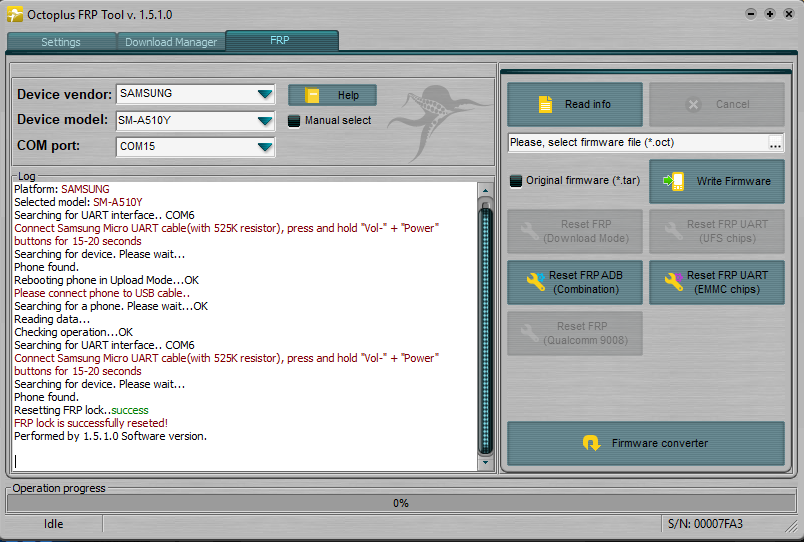The image size is (804, 542).
Task: Click the firmware file path input field
Action: [638, 143]
